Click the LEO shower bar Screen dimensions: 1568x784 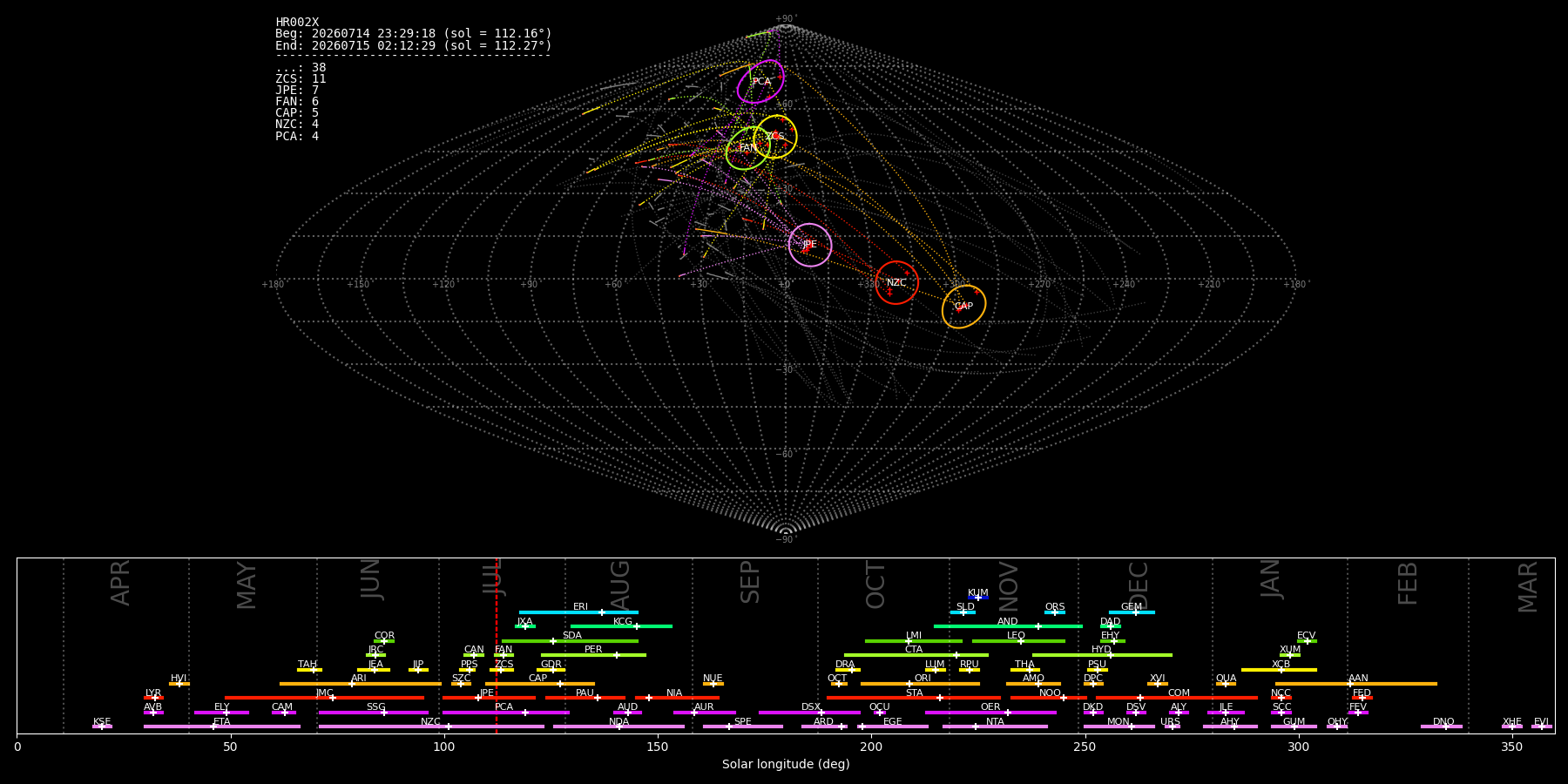tap(1018, 641)
